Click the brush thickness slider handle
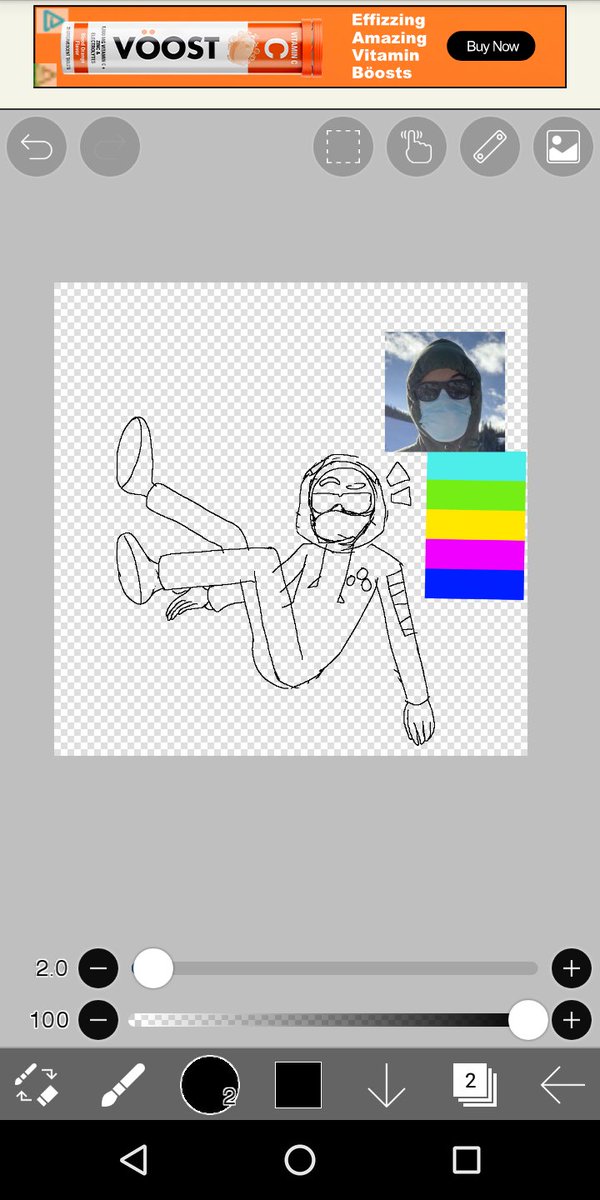 point(153,968)
